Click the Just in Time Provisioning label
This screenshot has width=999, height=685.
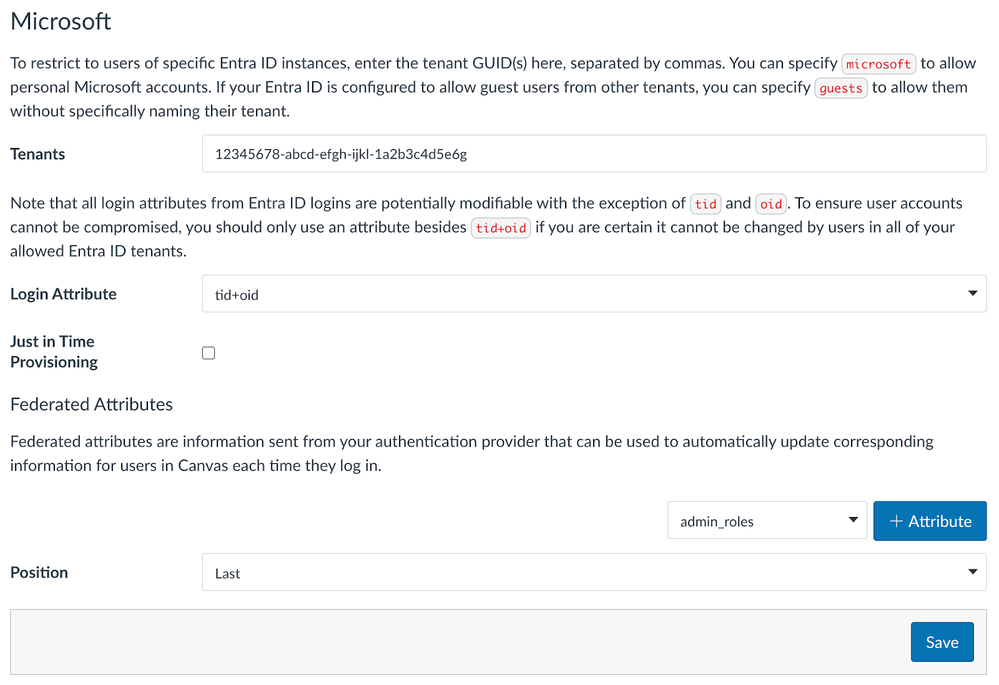[x=54, y=351]
